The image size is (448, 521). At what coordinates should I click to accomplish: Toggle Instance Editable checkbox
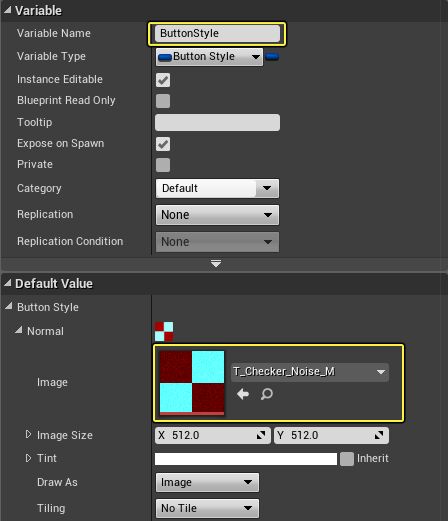(x=163, y=80)
